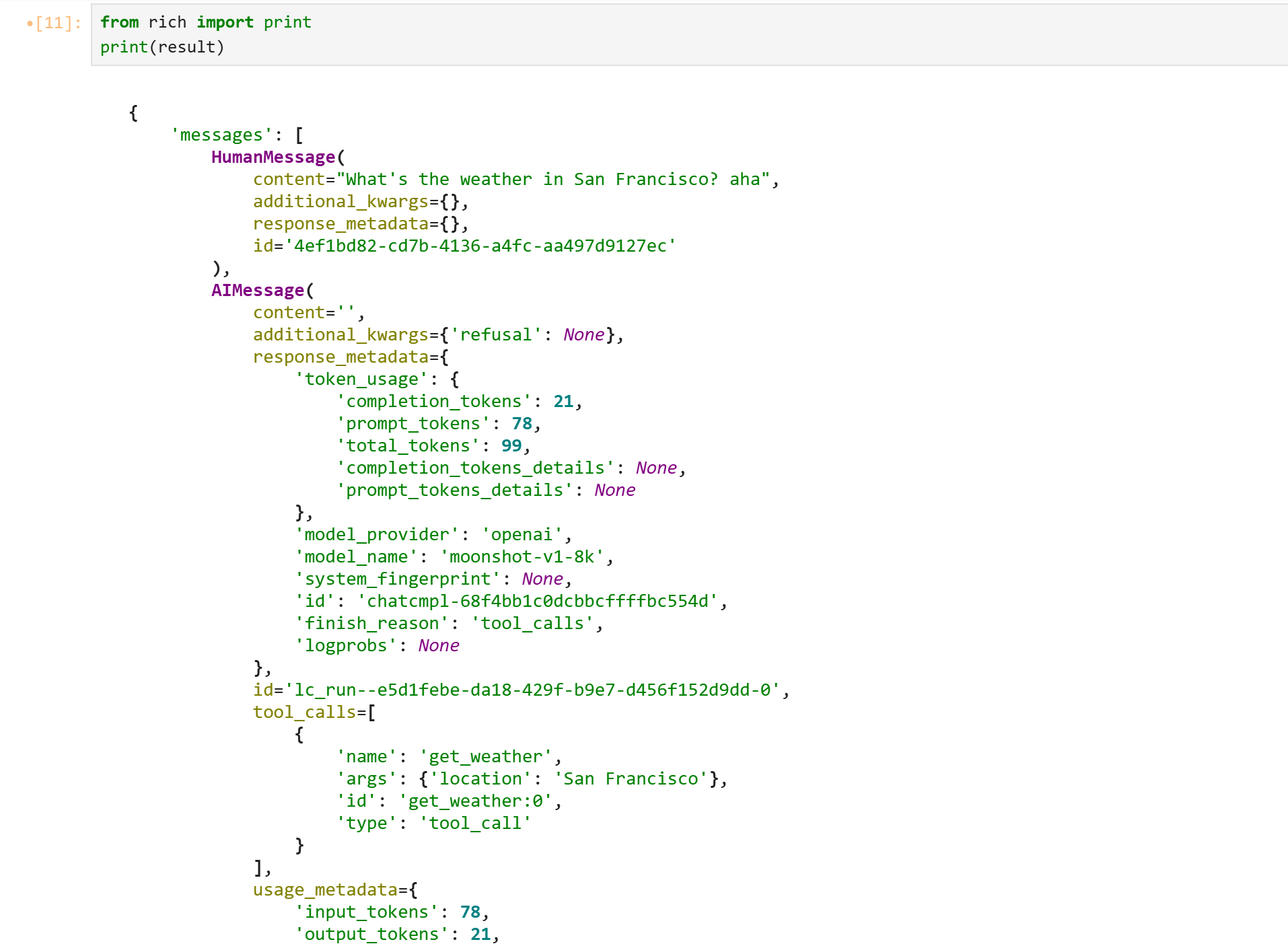Screen dimensions: 1288x946
Task: Click the cell execution prompt [11]
Action: [58, 23]
